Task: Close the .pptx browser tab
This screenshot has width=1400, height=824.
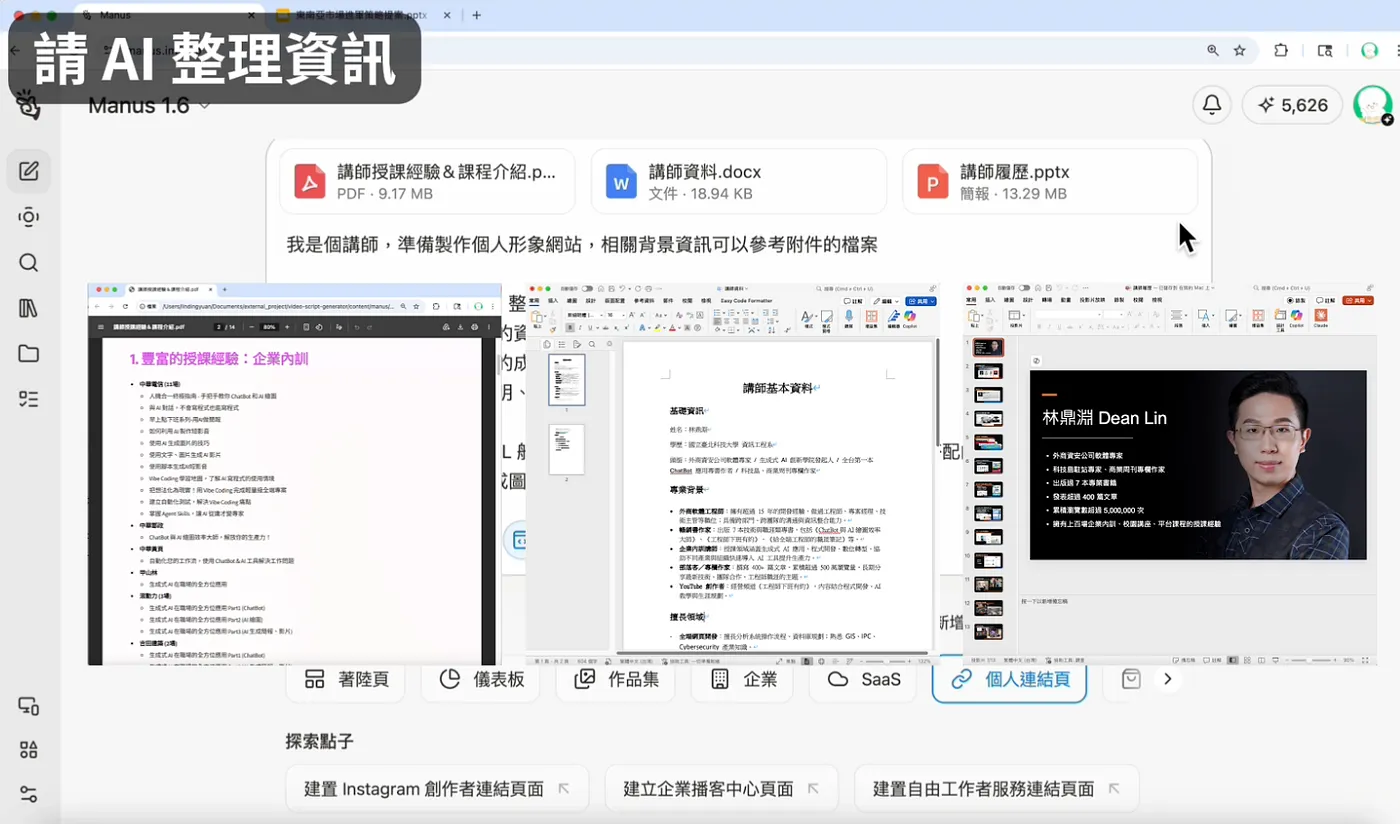Action: (x=446, y=15)
